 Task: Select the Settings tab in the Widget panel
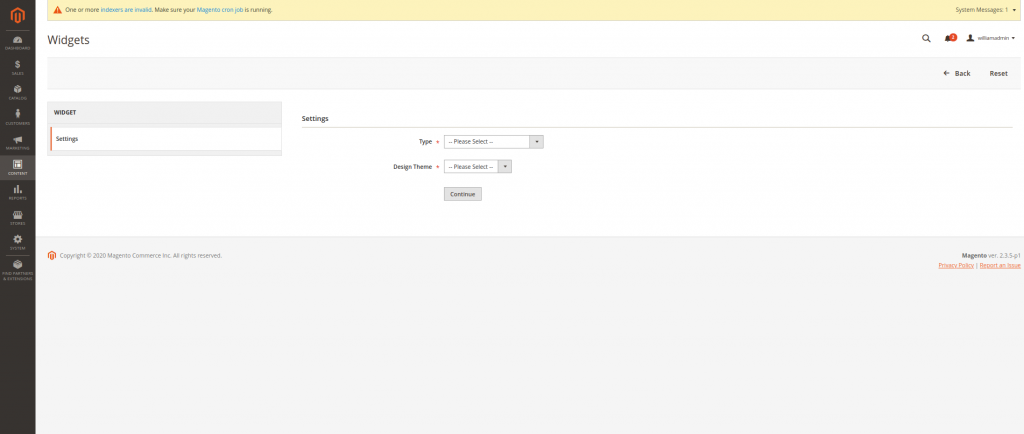coord(165,139)
